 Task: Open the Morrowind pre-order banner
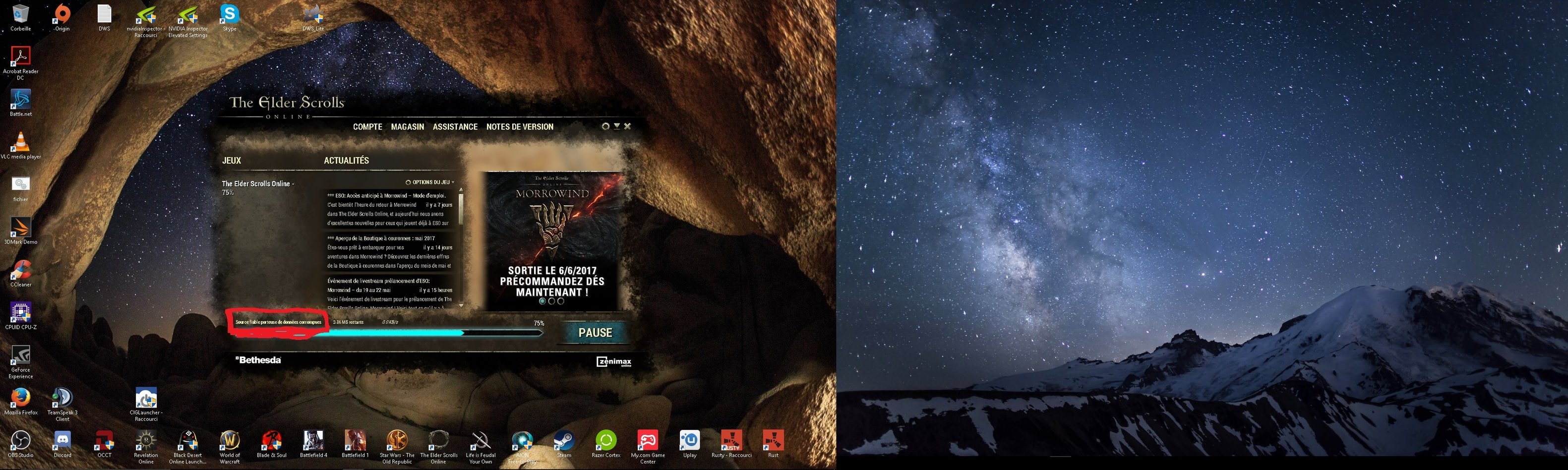(553, 241)
